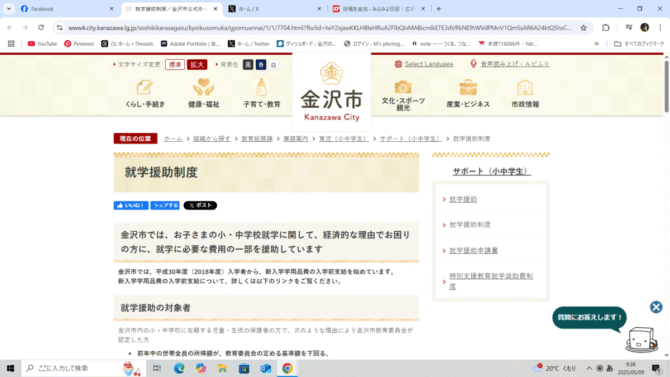The height and width of the screenshot is (377, 670).
Task: Open File Explorer from the taskbar
Action: pyautogui.click(x=222, y=368)
